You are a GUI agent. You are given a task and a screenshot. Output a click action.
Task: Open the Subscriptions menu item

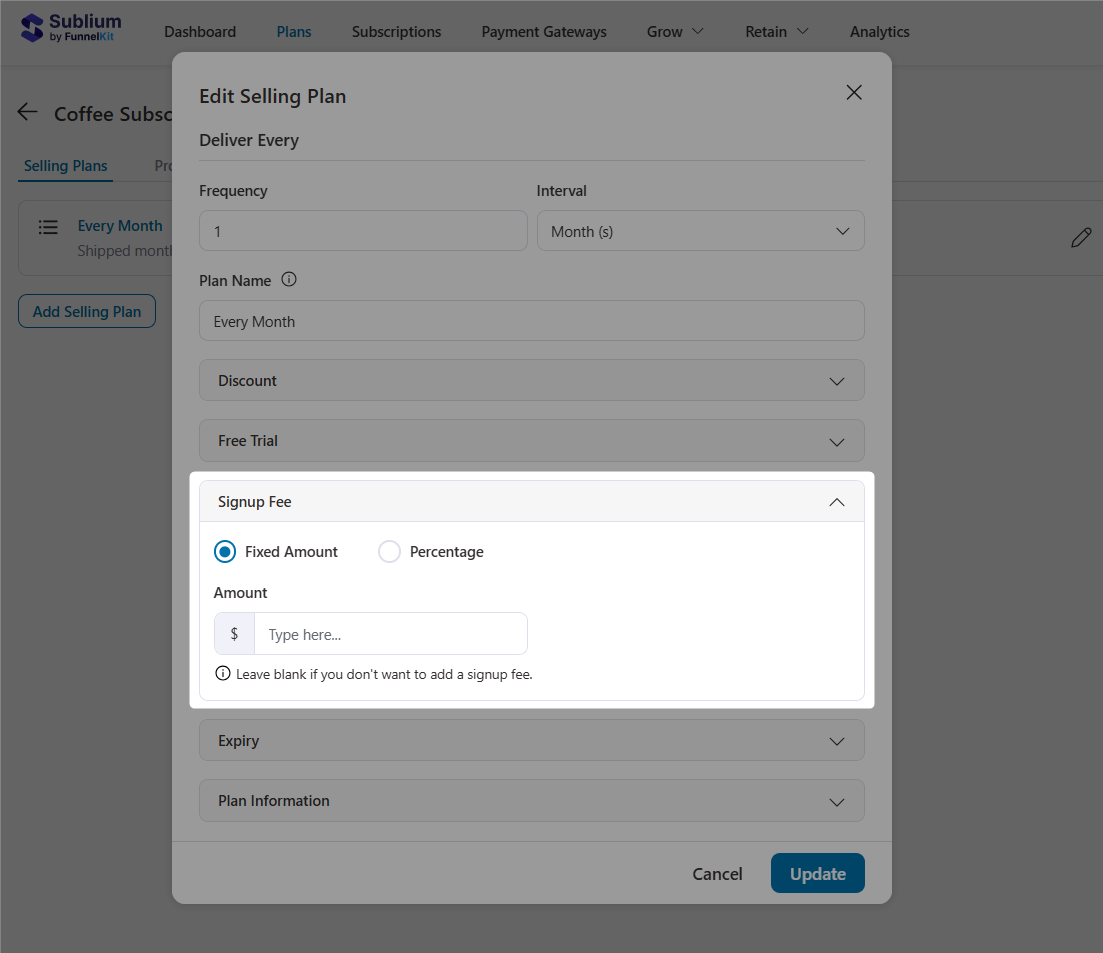[x=396, y=31]
